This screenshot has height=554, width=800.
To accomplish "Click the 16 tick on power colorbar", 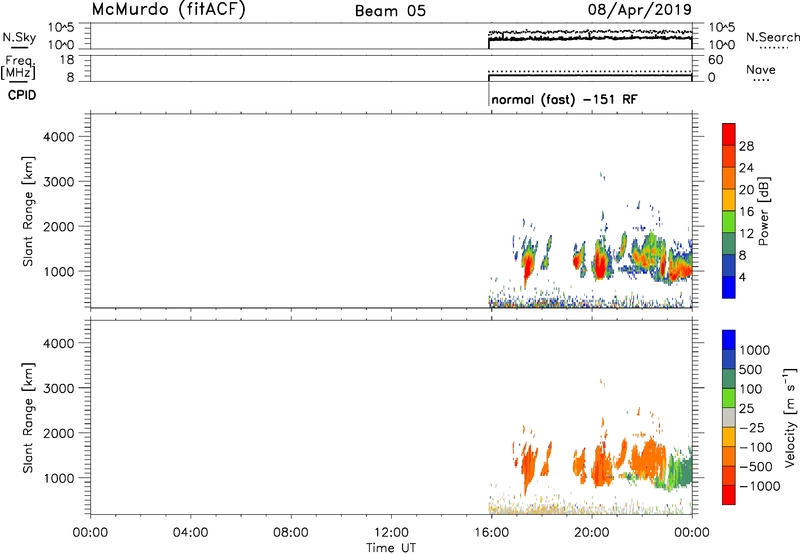I will click(746, 212).
